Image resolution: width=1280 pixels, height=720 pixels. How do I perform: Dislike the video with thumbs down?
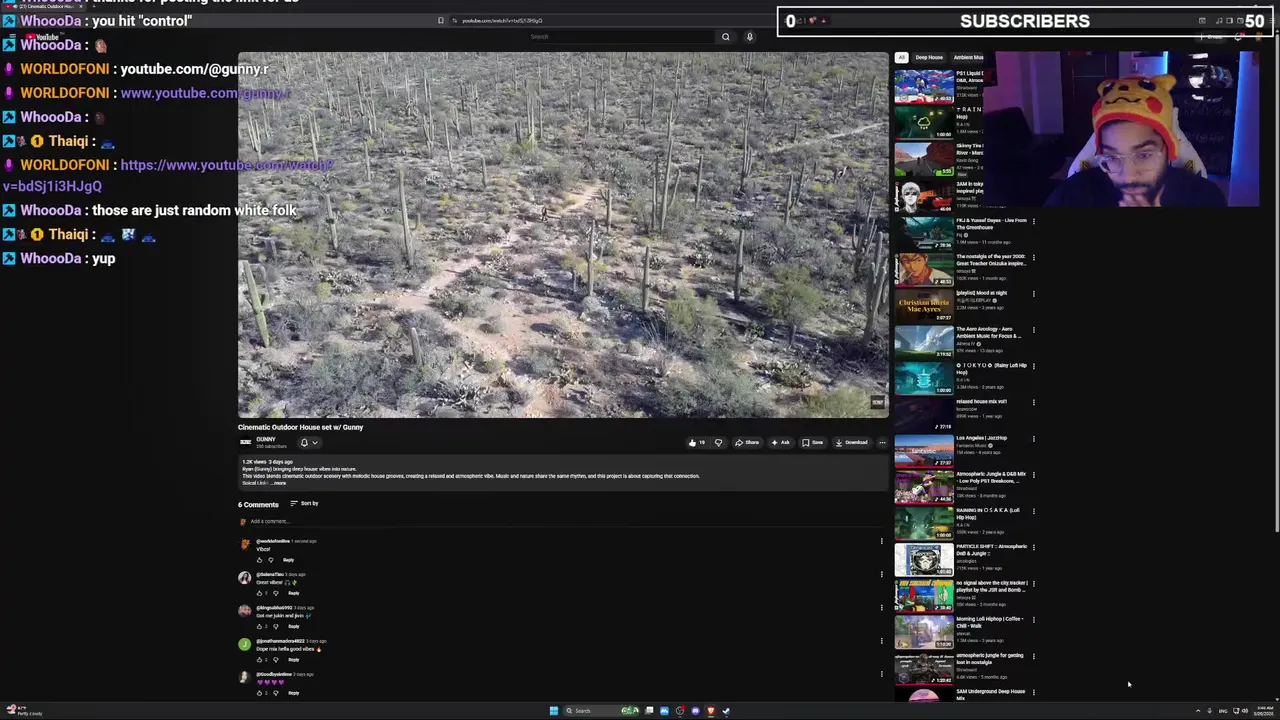(718, 442)
